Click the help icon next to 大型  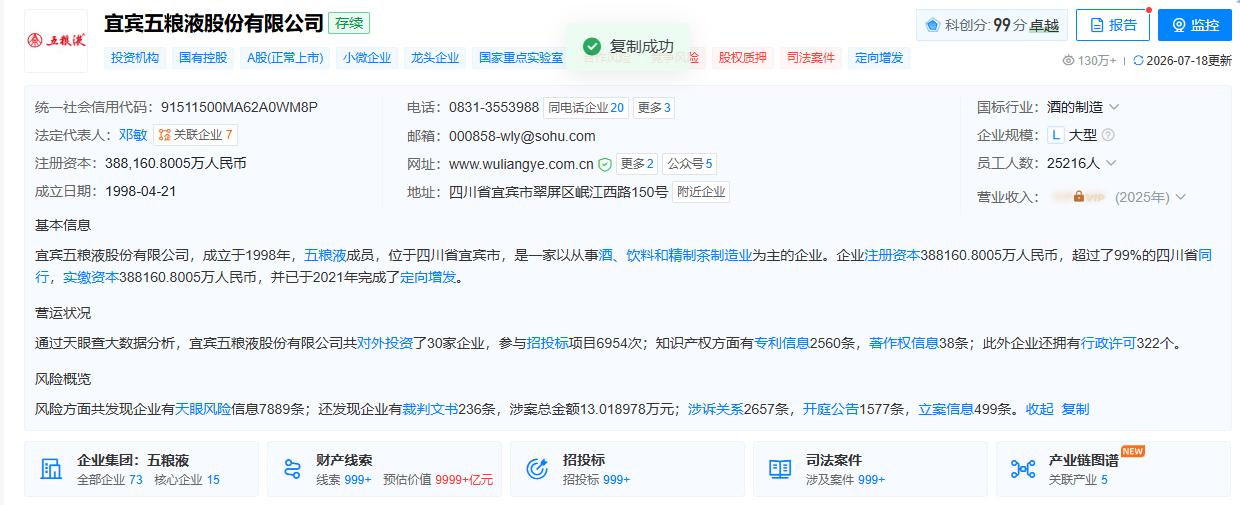click(x=1108, y=135)
